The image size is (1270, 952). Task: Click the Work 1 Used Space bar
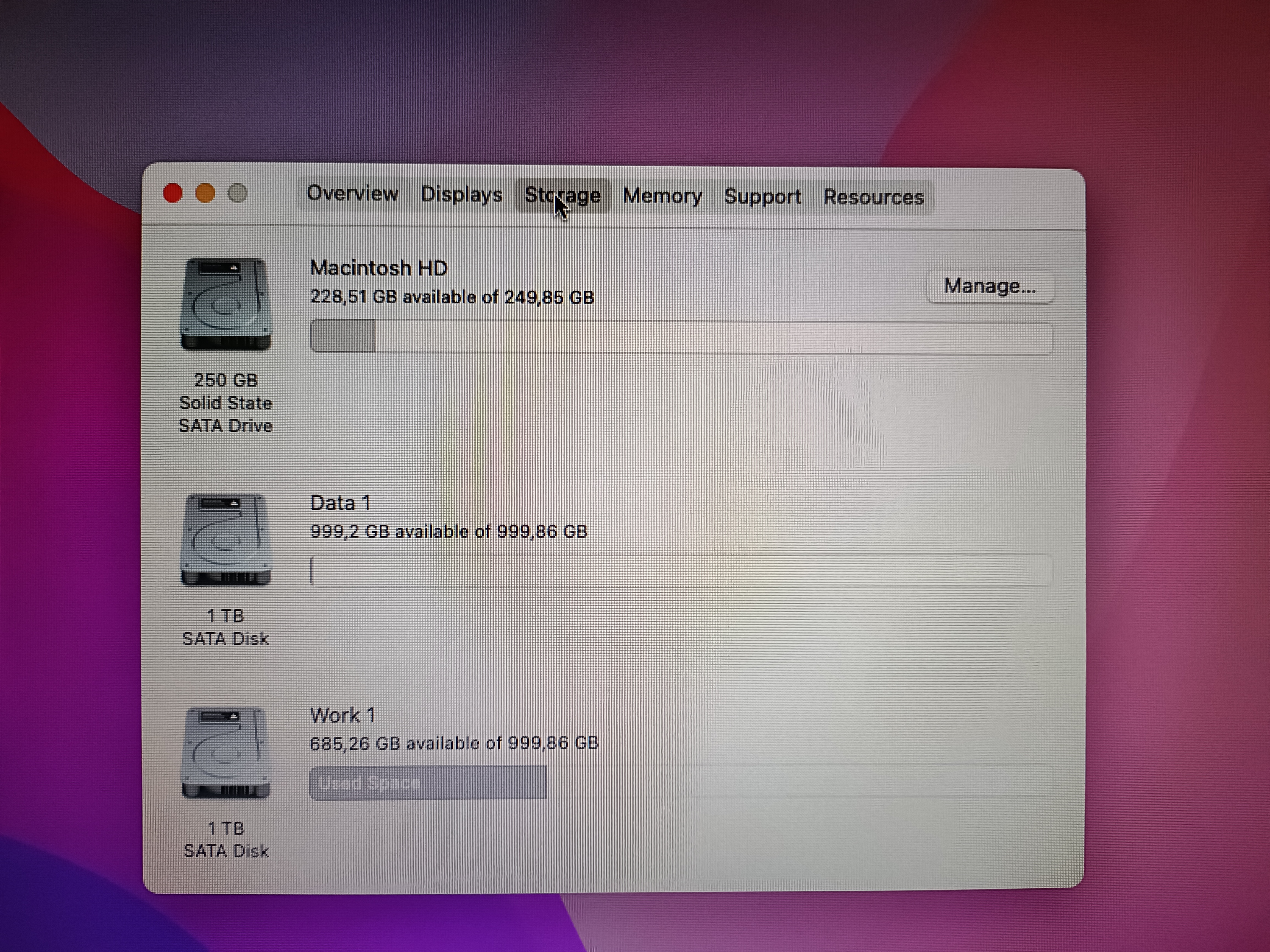(x=428, y=783)
